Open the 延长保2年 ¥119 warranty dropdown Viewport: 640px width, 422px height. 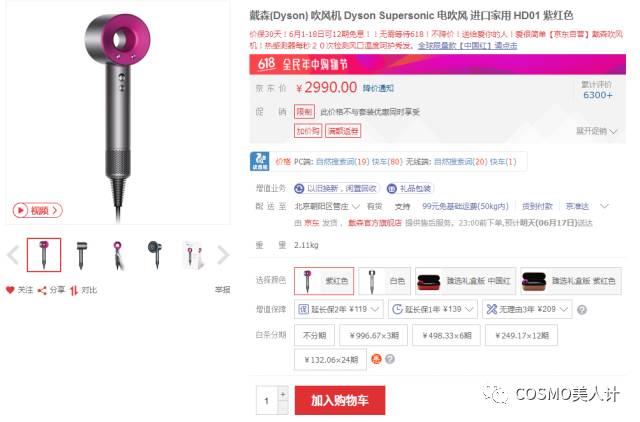click(338, 309)
